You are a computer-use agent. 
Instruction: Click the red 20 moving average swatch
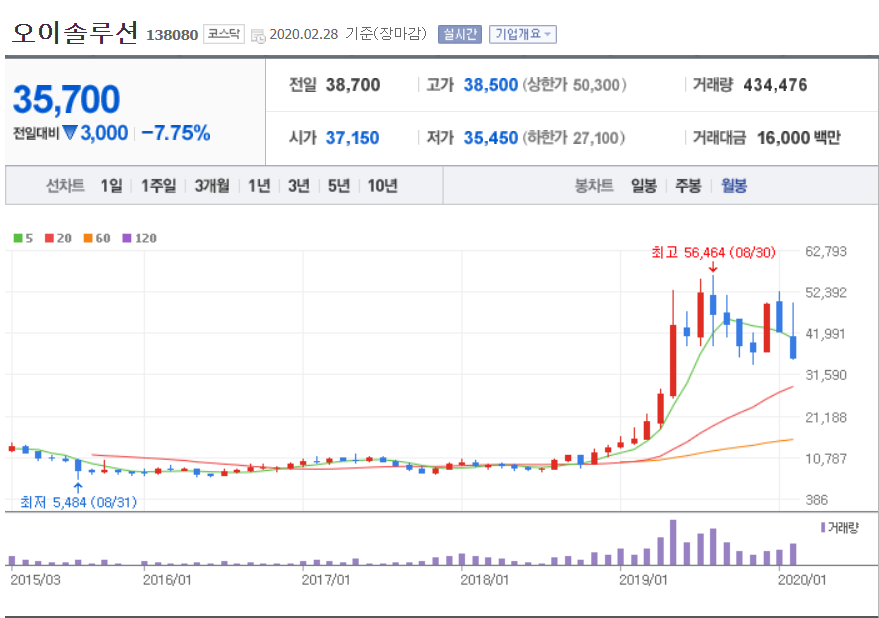coord(49,238)
